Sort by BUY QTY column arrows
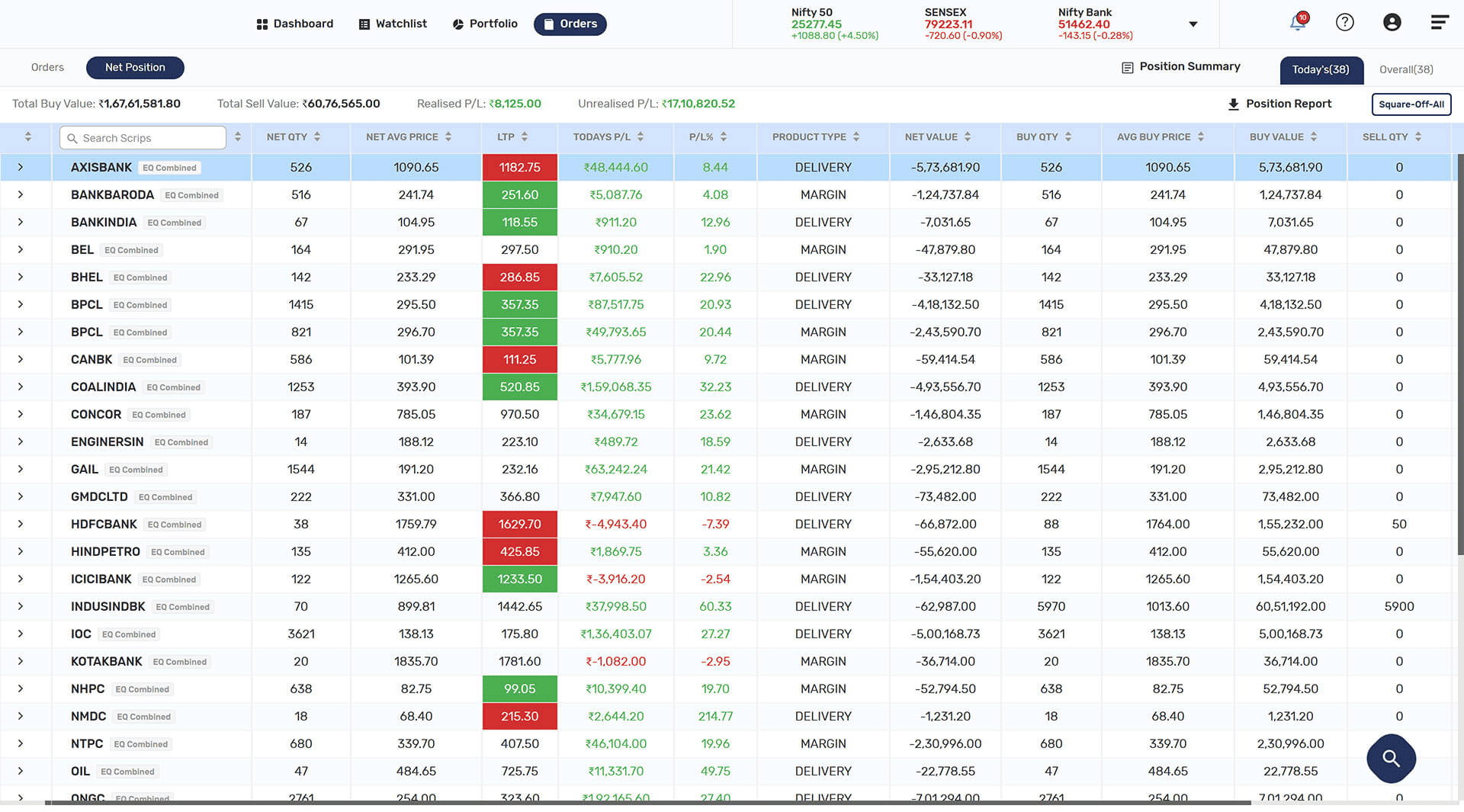The width and height of the screenshot is (1464, 812). coord(1068,137)
